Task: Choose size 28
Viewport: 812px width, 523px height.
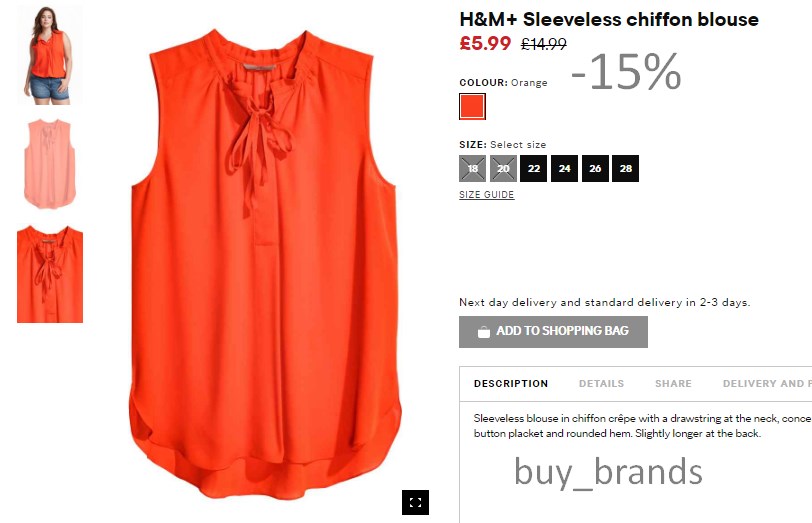Action: coord(626,168)
